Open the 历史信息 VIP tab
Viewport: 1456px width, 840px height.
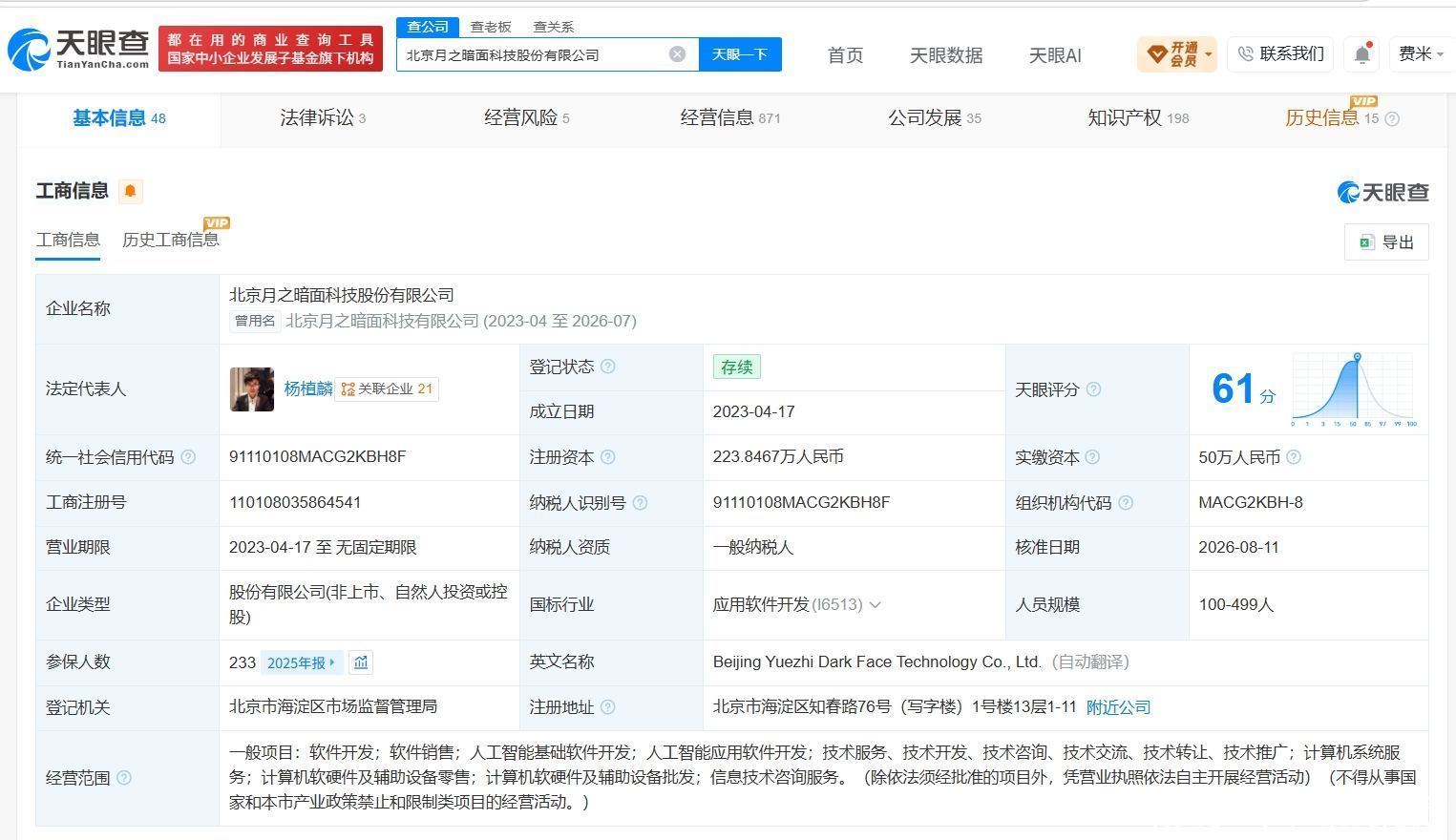point(1332,118)
